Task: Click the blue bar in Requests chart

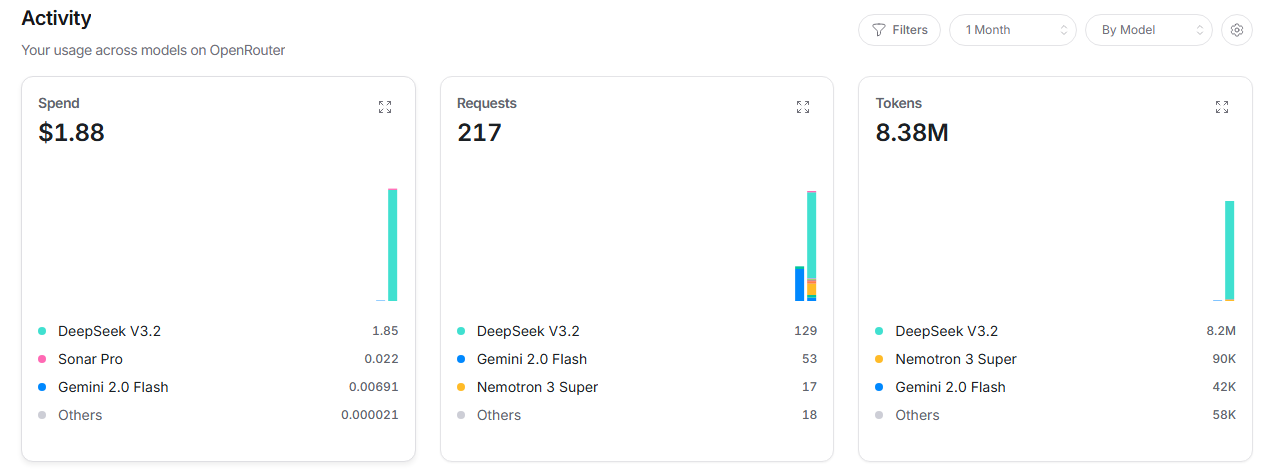Action: click(799, 283)
